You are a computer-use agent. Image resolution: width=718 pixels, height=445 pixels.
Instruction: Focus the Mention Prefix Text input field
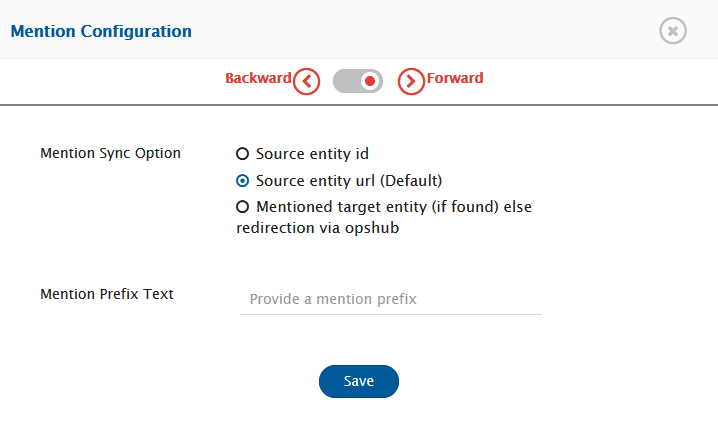click(390, 299)
